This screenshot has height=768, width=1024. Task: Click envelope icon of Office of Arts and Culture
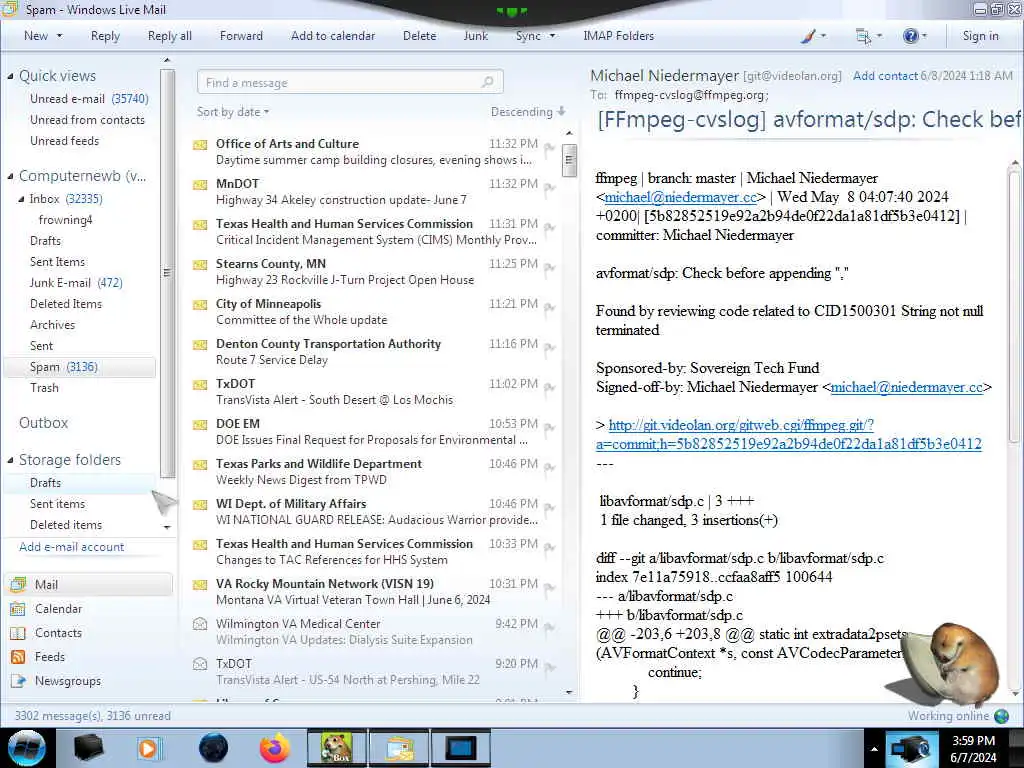point(200,144)
